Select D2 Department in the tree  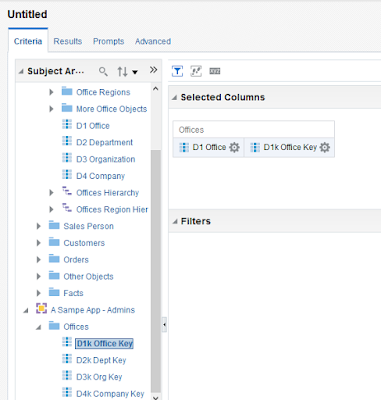(x=104, y=142)
